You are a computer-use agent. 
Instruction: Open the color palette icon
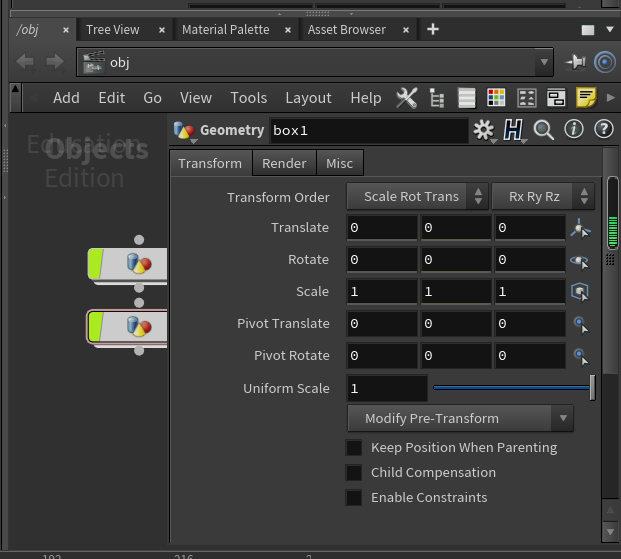(x=496, y=98)
